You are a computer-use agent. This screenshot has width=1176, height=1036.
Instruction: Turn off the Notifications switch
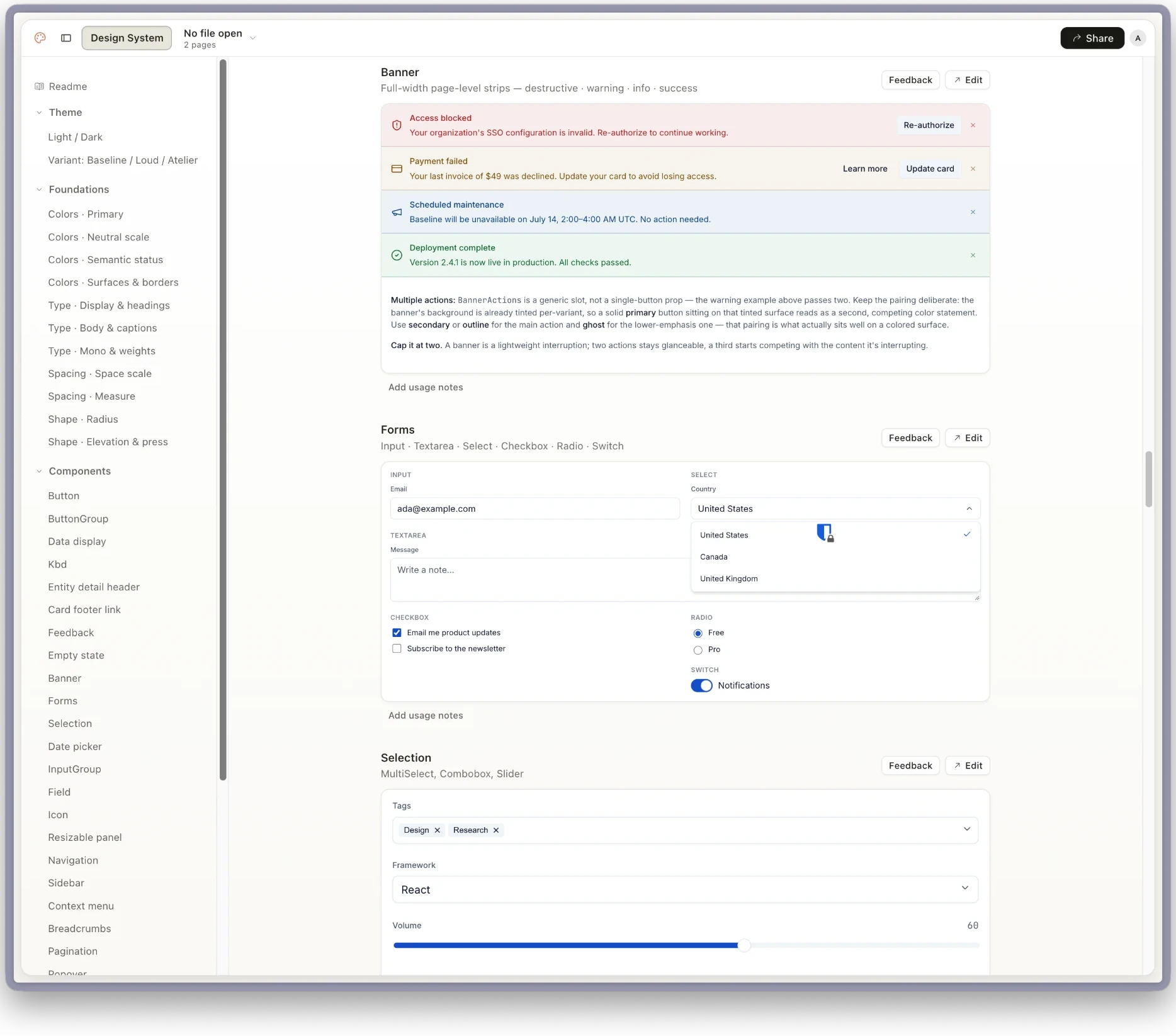coord(701,685)
